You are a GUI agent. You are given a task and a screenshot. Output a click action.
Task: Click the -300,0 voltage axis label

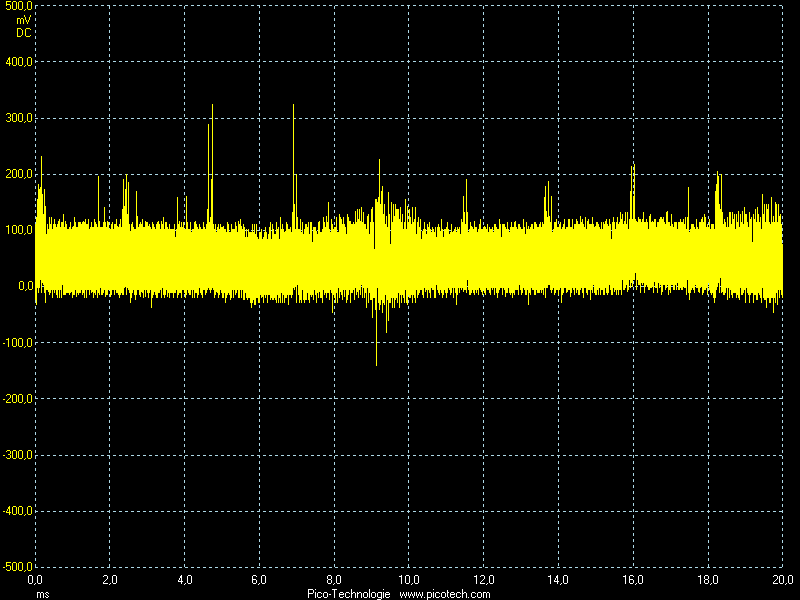pyautogui.click(x=17, y=455)
